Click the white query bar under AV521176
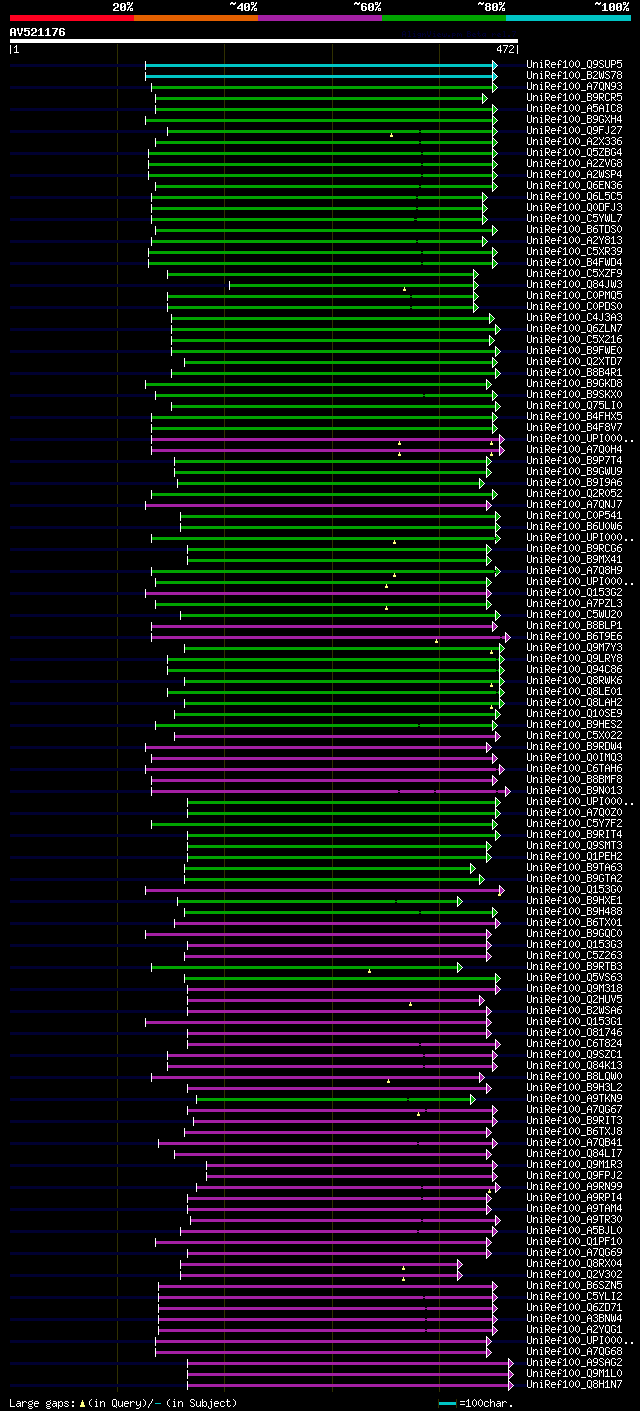 264,41
